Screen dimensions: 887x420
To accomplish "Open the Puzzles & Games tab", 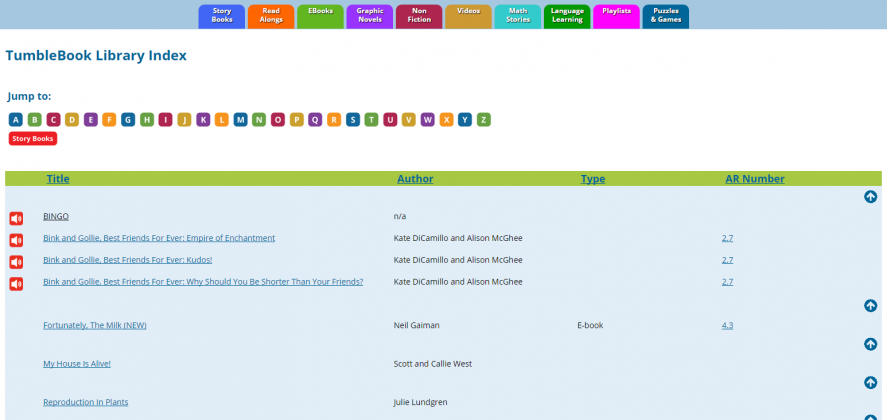I will point(665,15).
